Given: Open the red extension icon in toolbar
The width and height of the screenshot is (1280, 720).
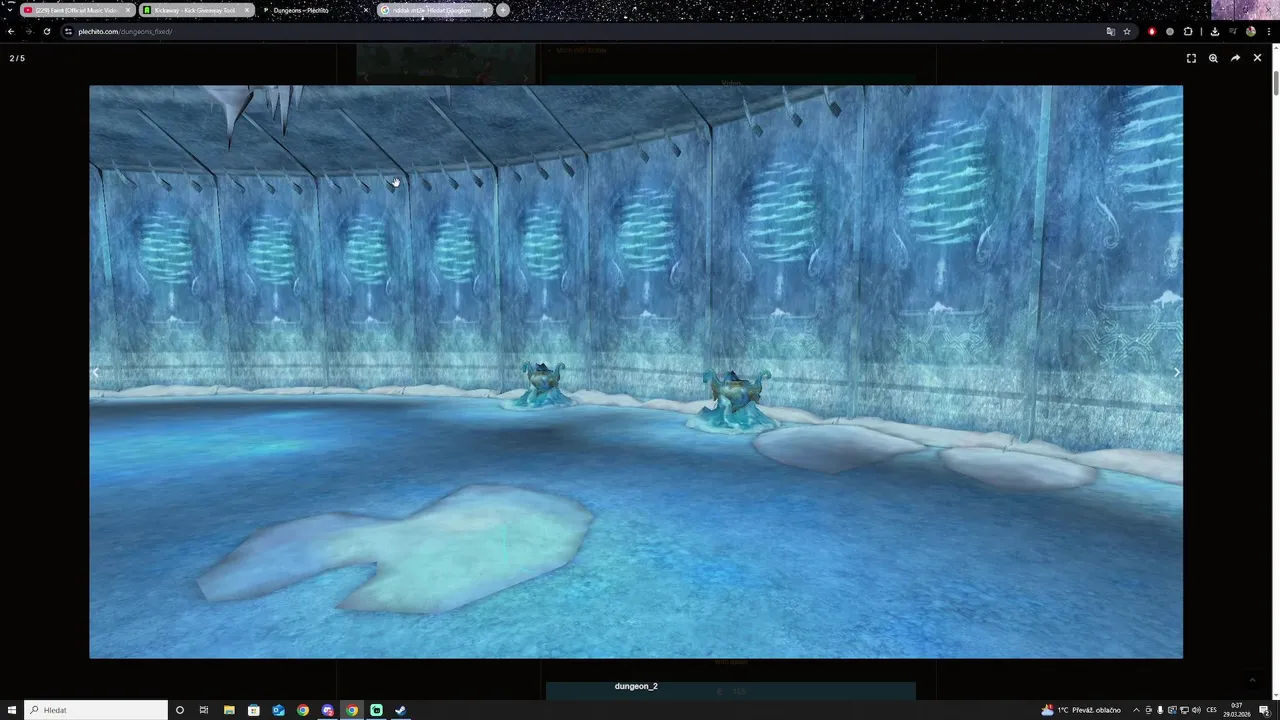Looking at the screenshot, I should point(1152,31).
